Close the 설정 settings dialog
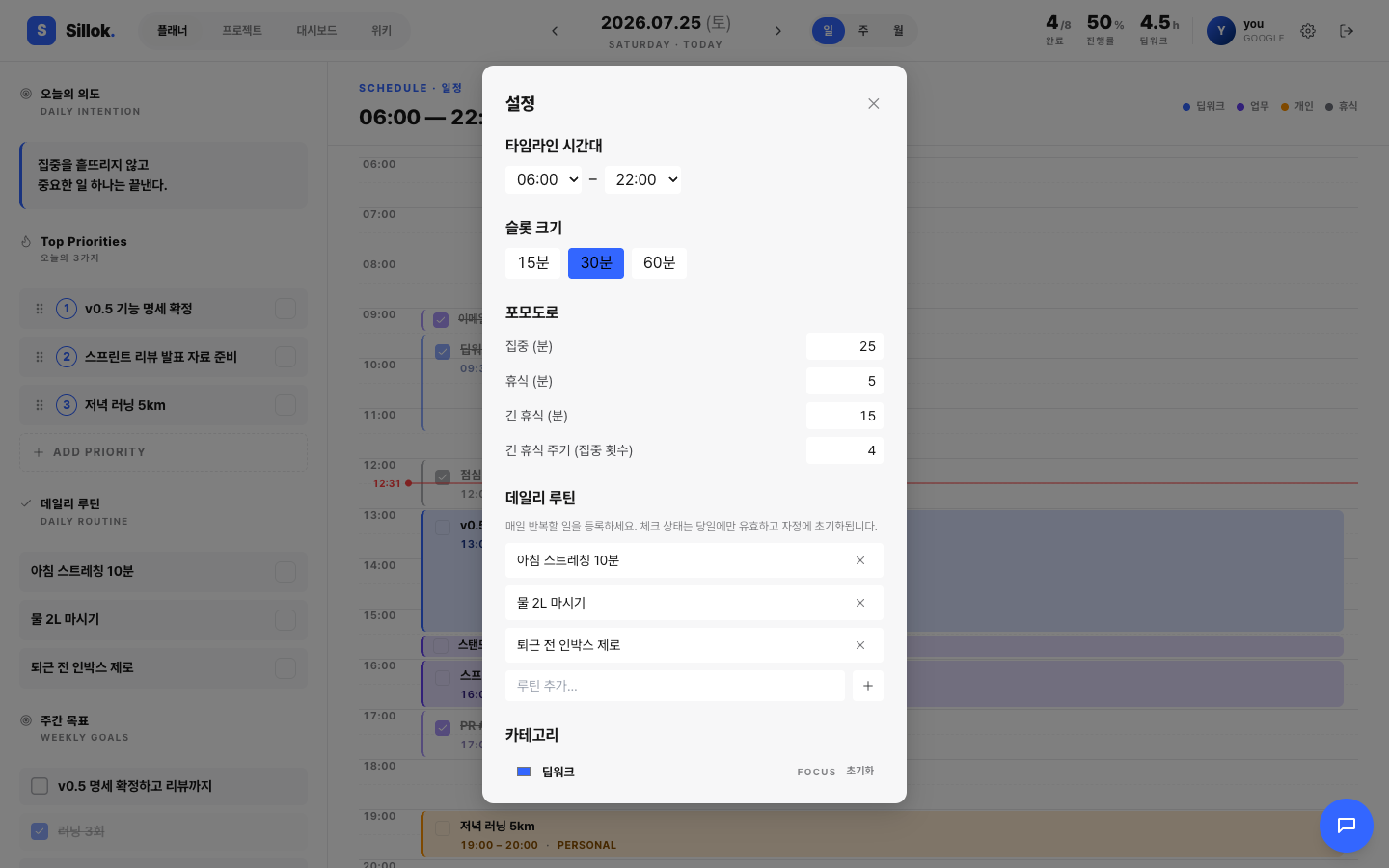The image size is (1389, 868). (873, 103)
